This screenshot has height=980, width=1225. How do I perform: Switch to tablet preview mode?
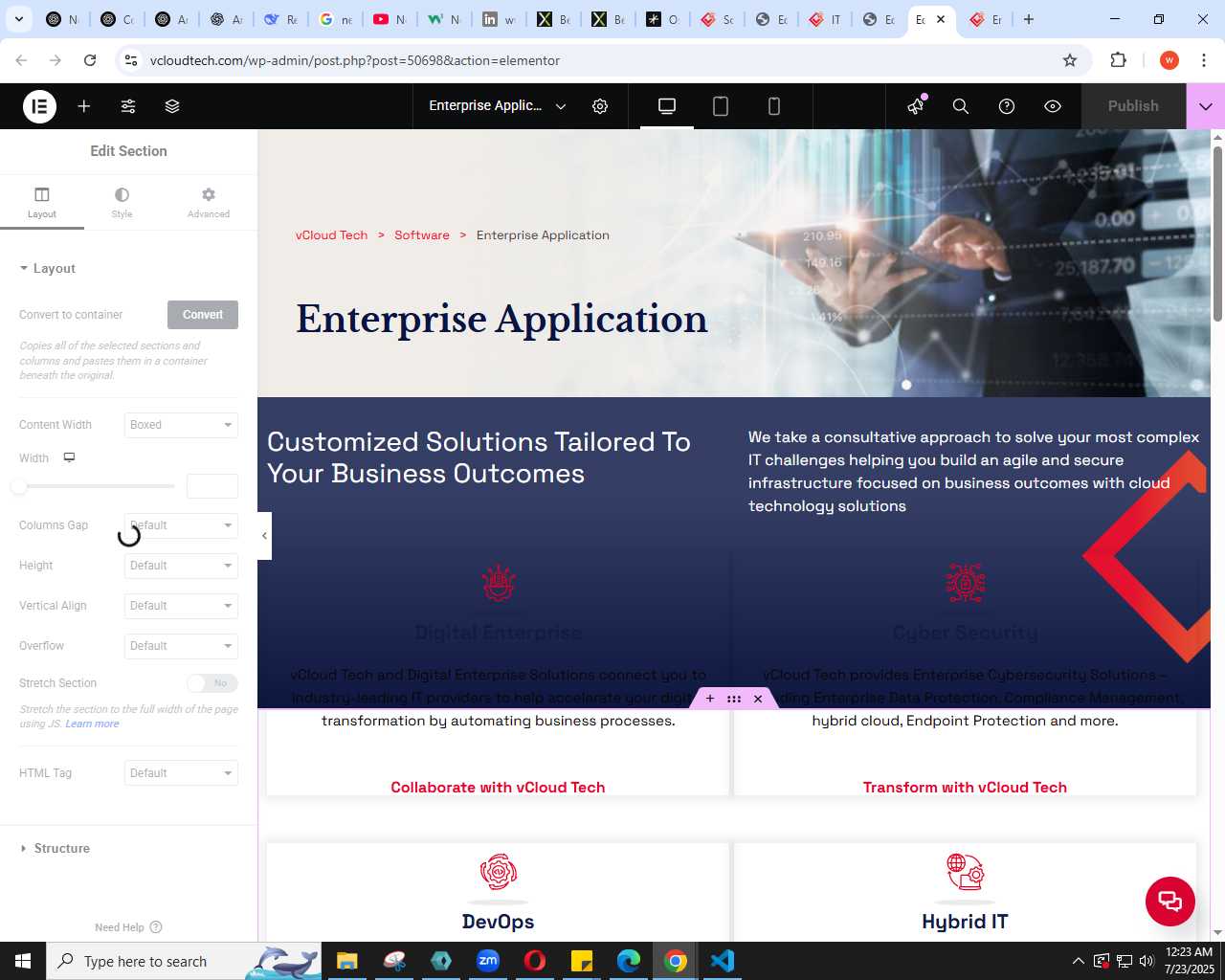tap(721, 106)
